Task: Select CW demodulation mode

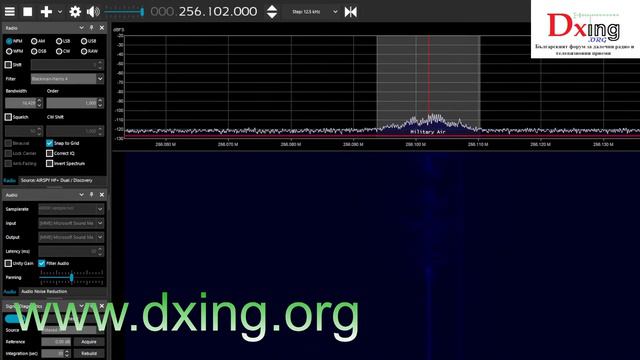Action: (63, 51)
